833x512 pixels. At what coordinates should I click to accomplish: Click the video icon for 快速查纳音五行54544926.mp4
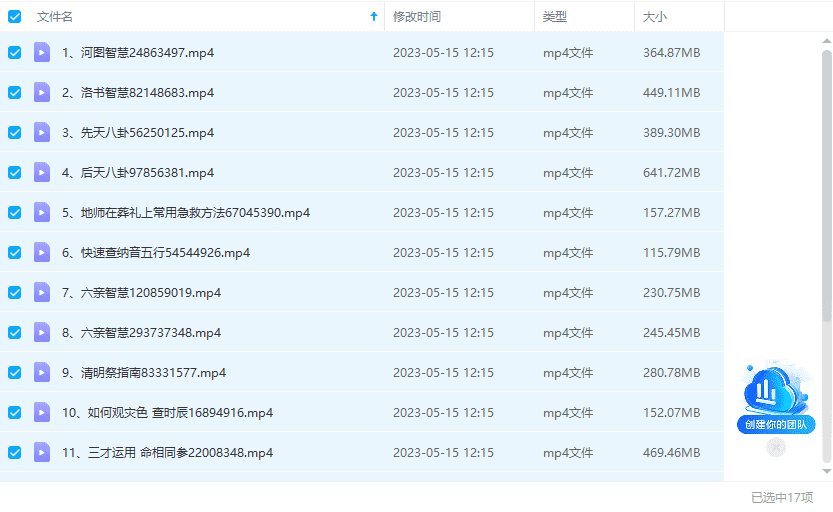42,252
